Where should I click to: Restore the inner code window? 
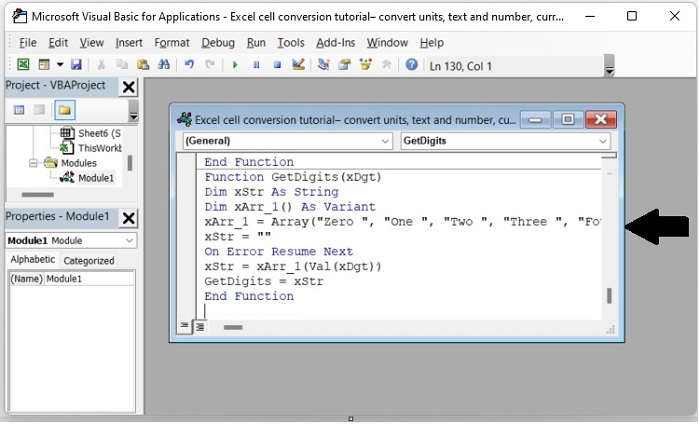(x=567, y=120)
